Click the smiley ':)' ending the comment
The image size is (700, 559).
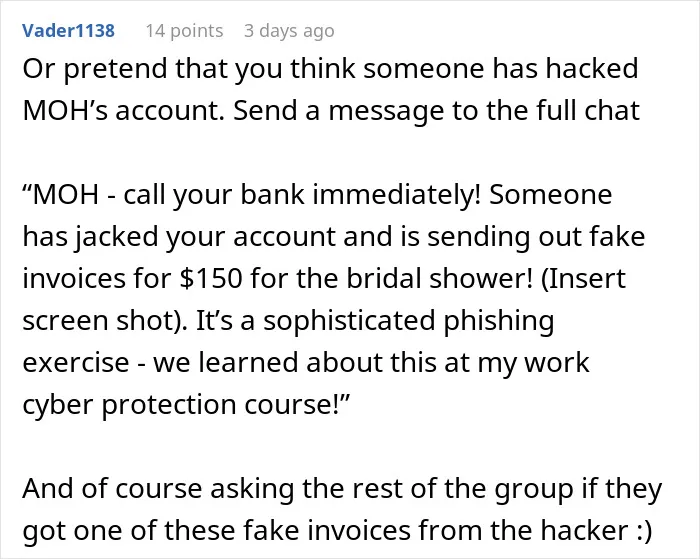[643, 531]
